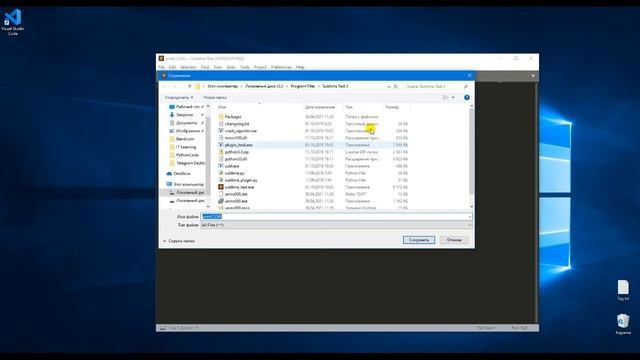Click the search magnifier in dialog search box

click(x=465, y=86)
